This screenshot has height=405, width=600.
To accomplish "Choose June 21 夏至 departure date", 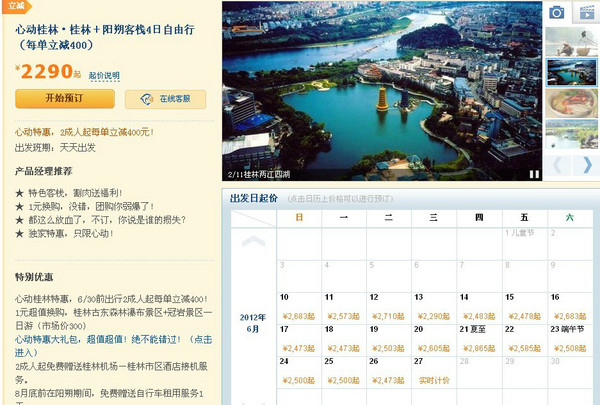I will 478,339.
